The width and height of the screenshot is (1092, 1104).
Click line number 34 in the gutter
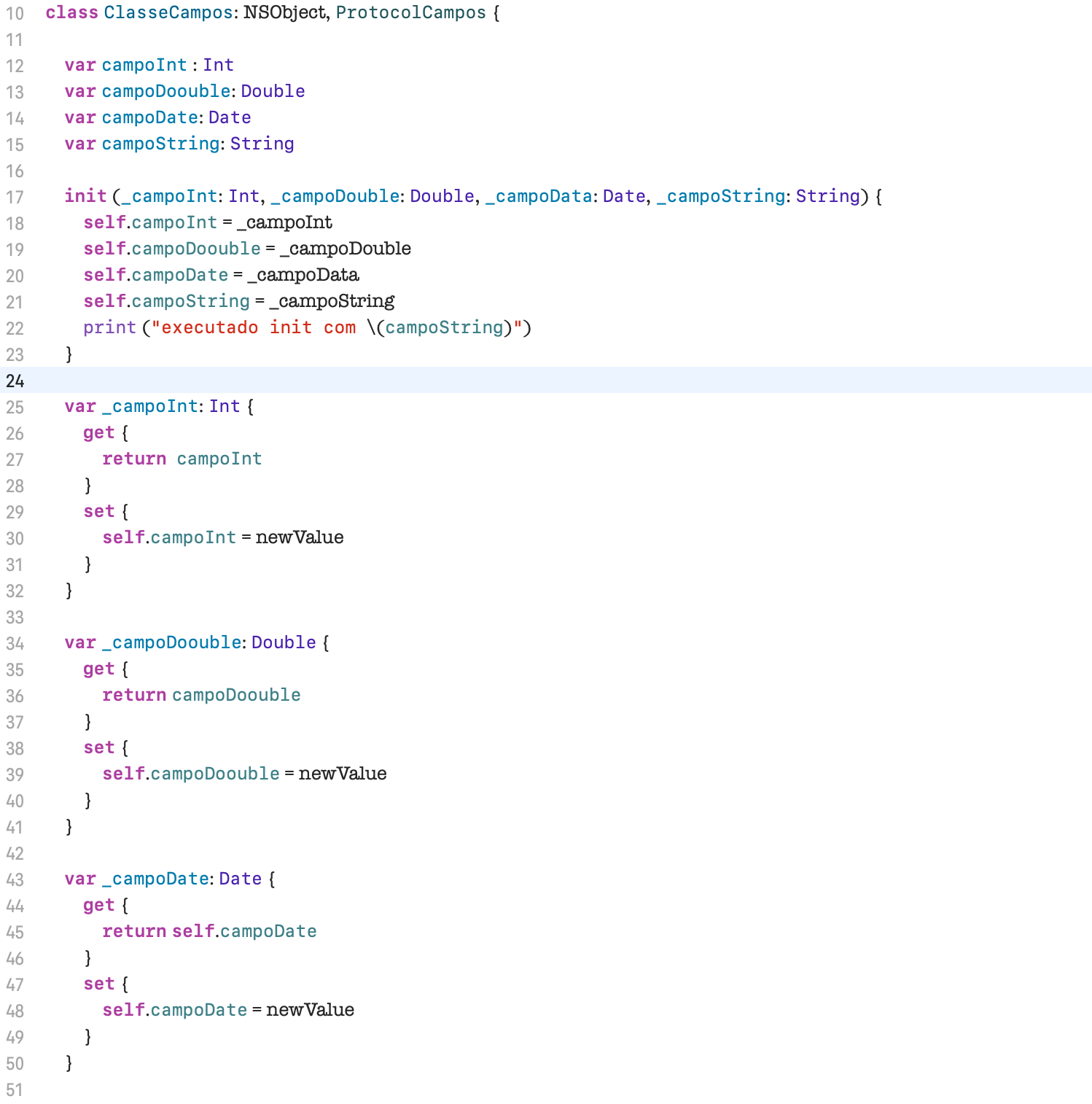click(15, 644)
